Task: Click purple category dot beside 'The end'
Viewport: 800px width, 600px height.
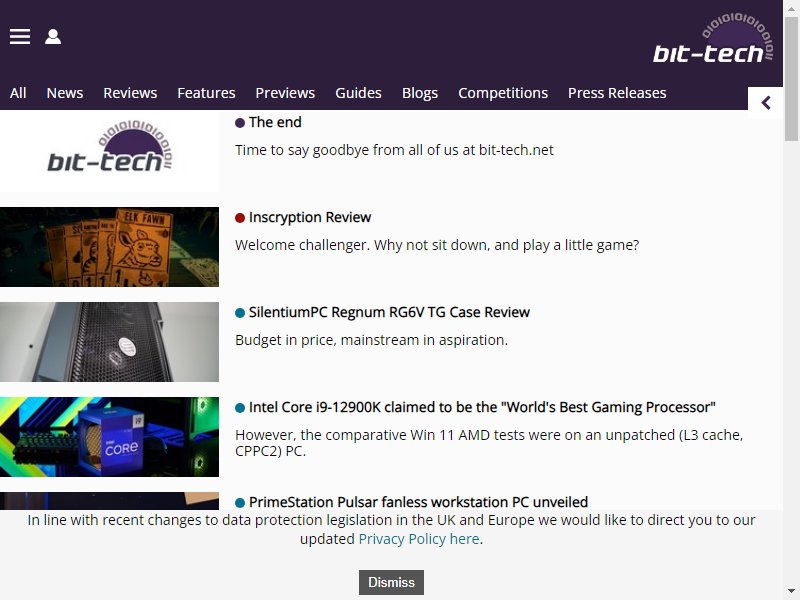Action: pyautogui.click(x=240, y=123)
